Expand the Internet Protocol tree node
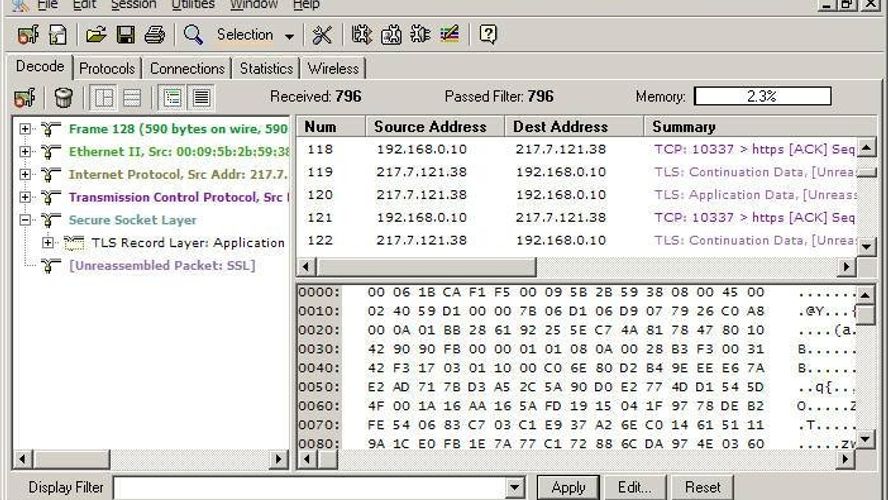This screenshot has height=500, width=888. pyautogui.click(x=25, y=174)
